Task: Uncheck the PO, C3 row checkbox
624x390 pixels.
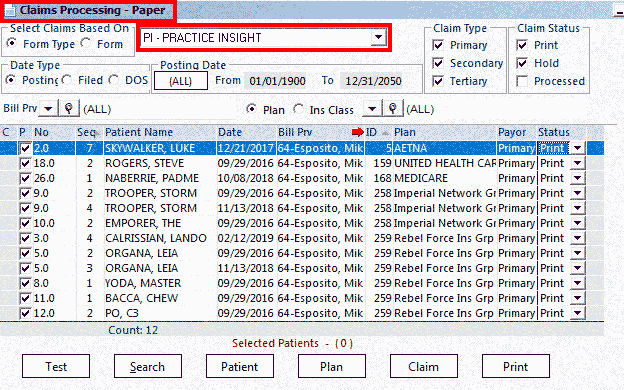Action: click(x=25, y=313)
